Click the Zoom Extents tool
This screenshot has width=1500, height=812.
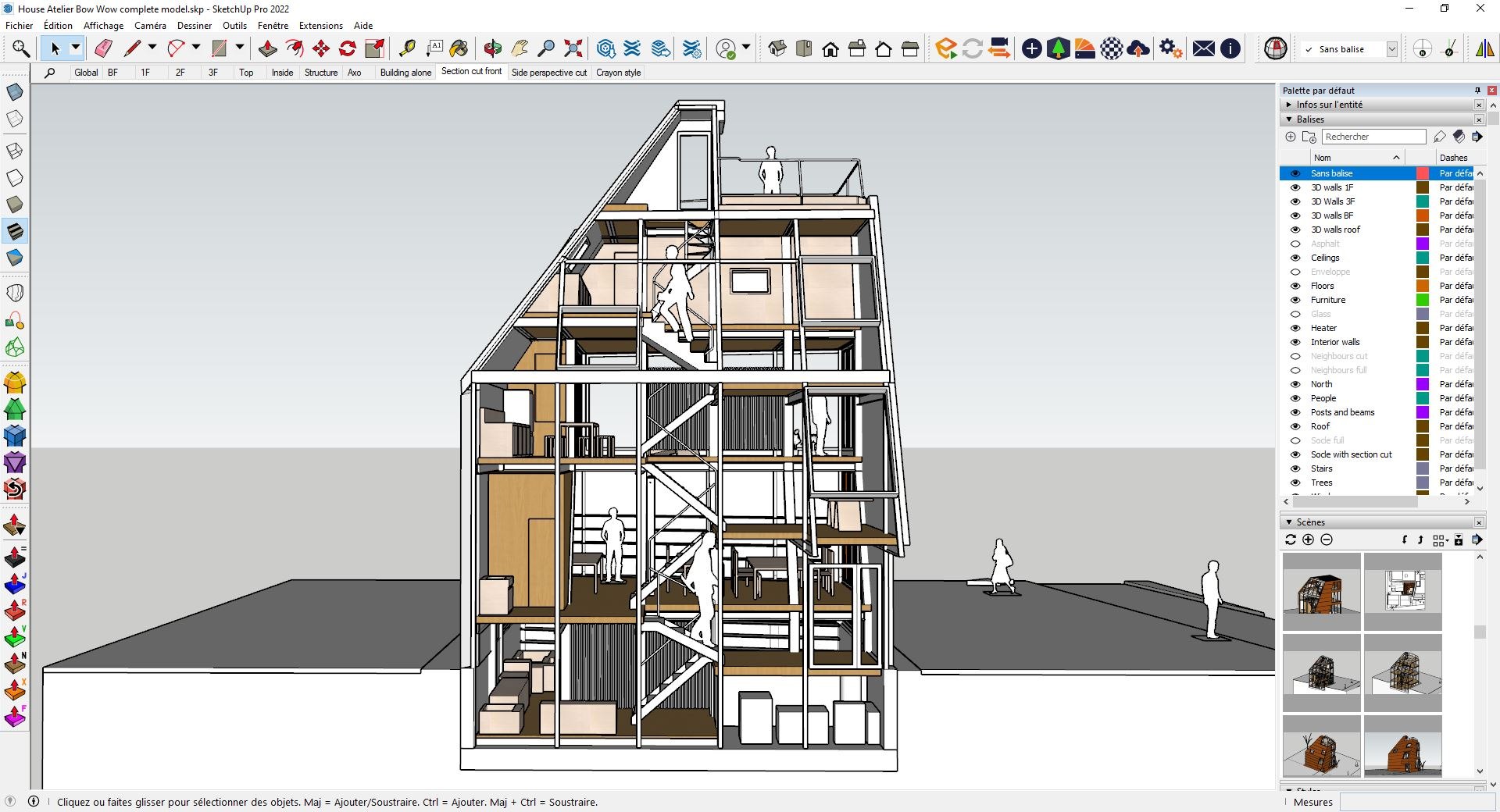click(573, 48)
